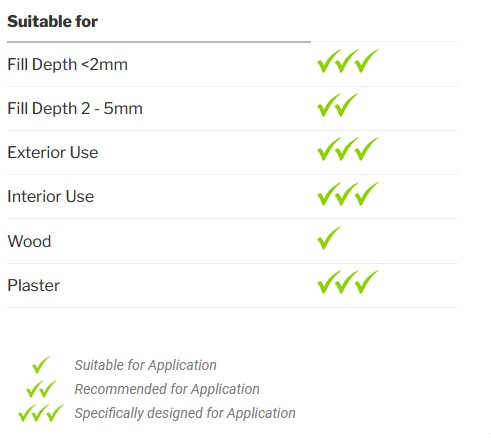Select the Suitable for heading

pyautogui.click(x=53, y=22)
